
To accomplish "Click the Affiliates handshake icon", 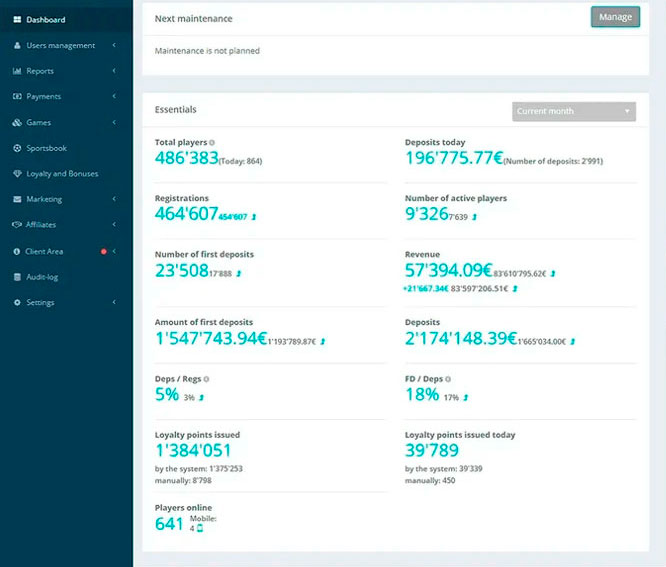I will pos(17,225).
